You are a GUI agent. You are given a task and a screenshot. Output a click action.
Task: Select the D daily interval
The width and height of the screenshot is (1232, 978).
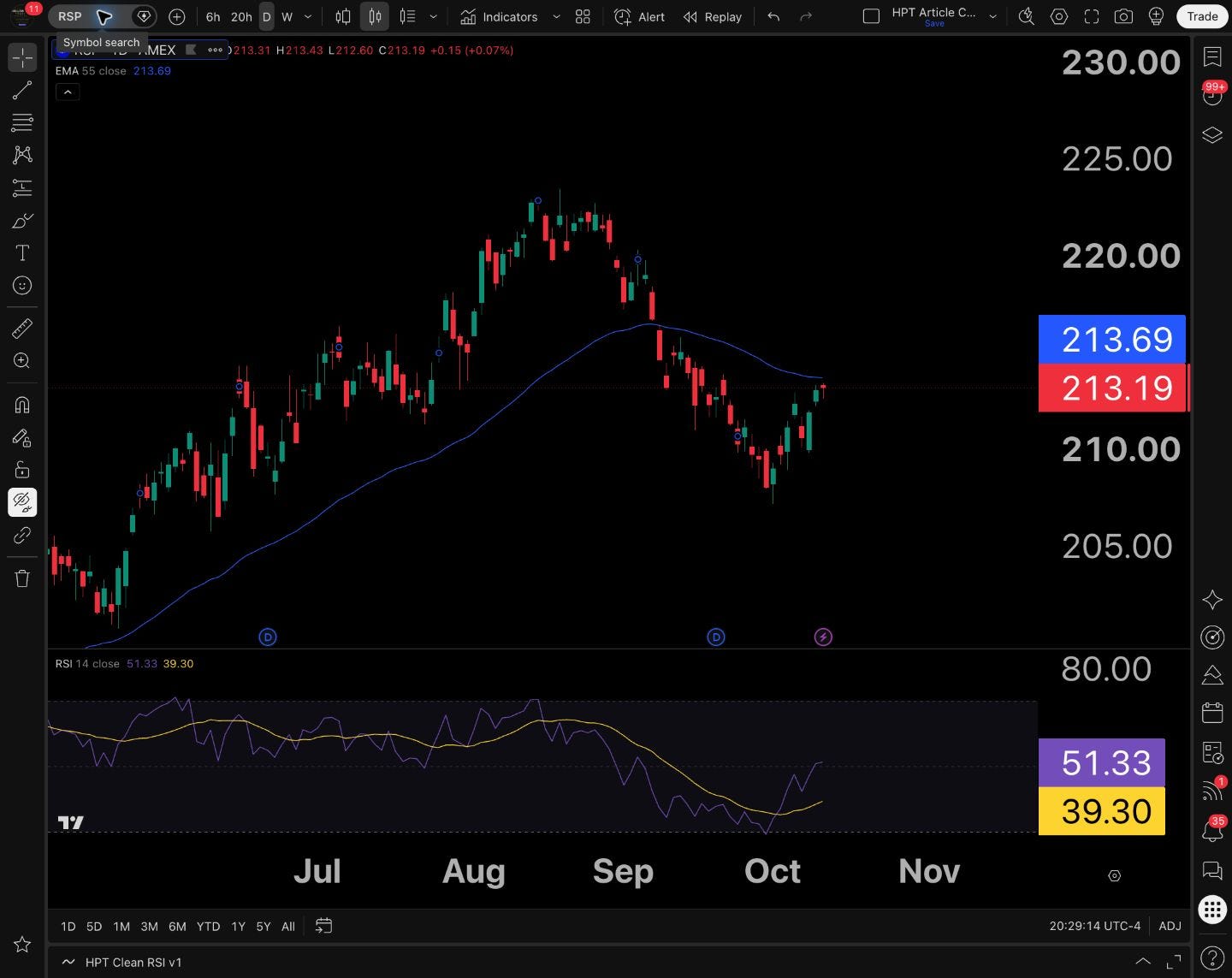tap(266, 16)
